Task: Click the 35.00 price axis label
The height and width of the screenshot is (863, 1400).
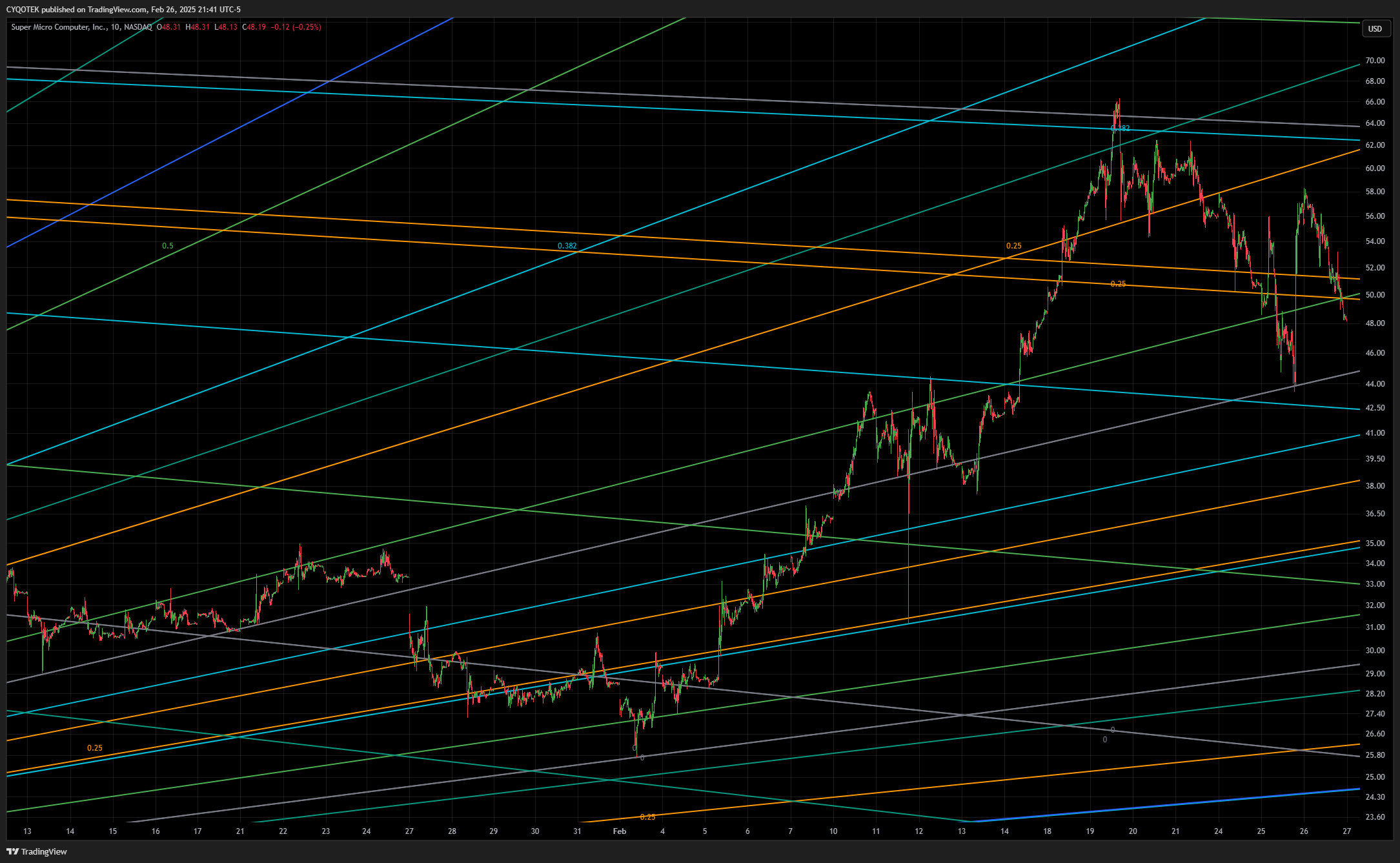Action: coord(1375,543)
